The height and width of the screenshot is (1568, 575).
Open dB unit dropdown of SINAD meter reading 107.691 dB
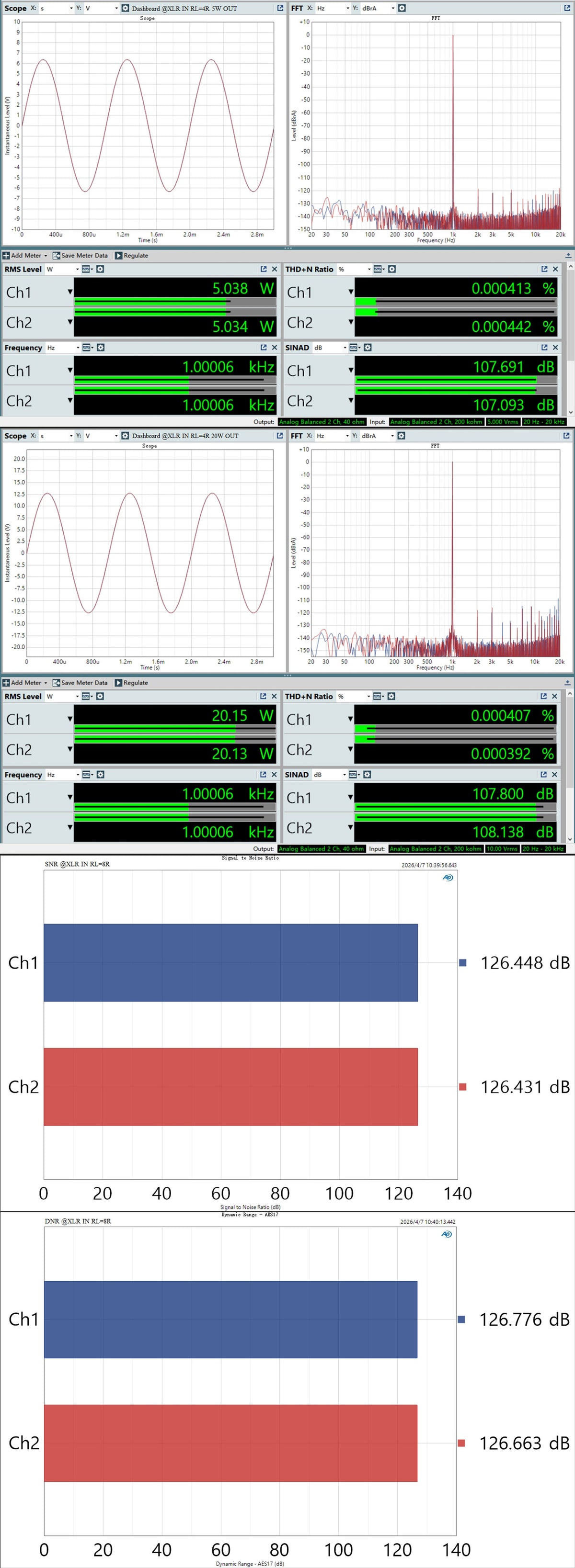[330, 348]
